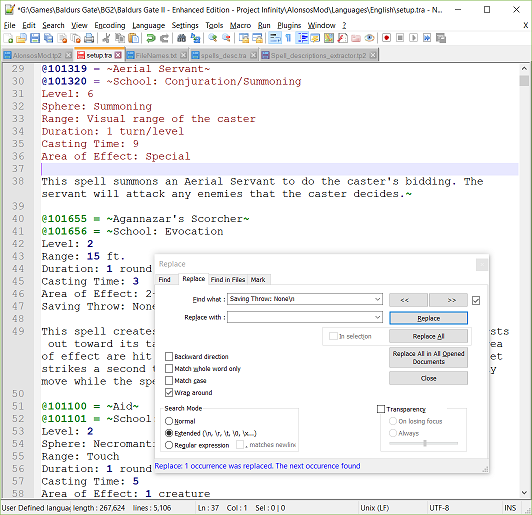The height and width of the screenshot is (515, 532).
Task: Open the File menu
Action: point(10,25)
